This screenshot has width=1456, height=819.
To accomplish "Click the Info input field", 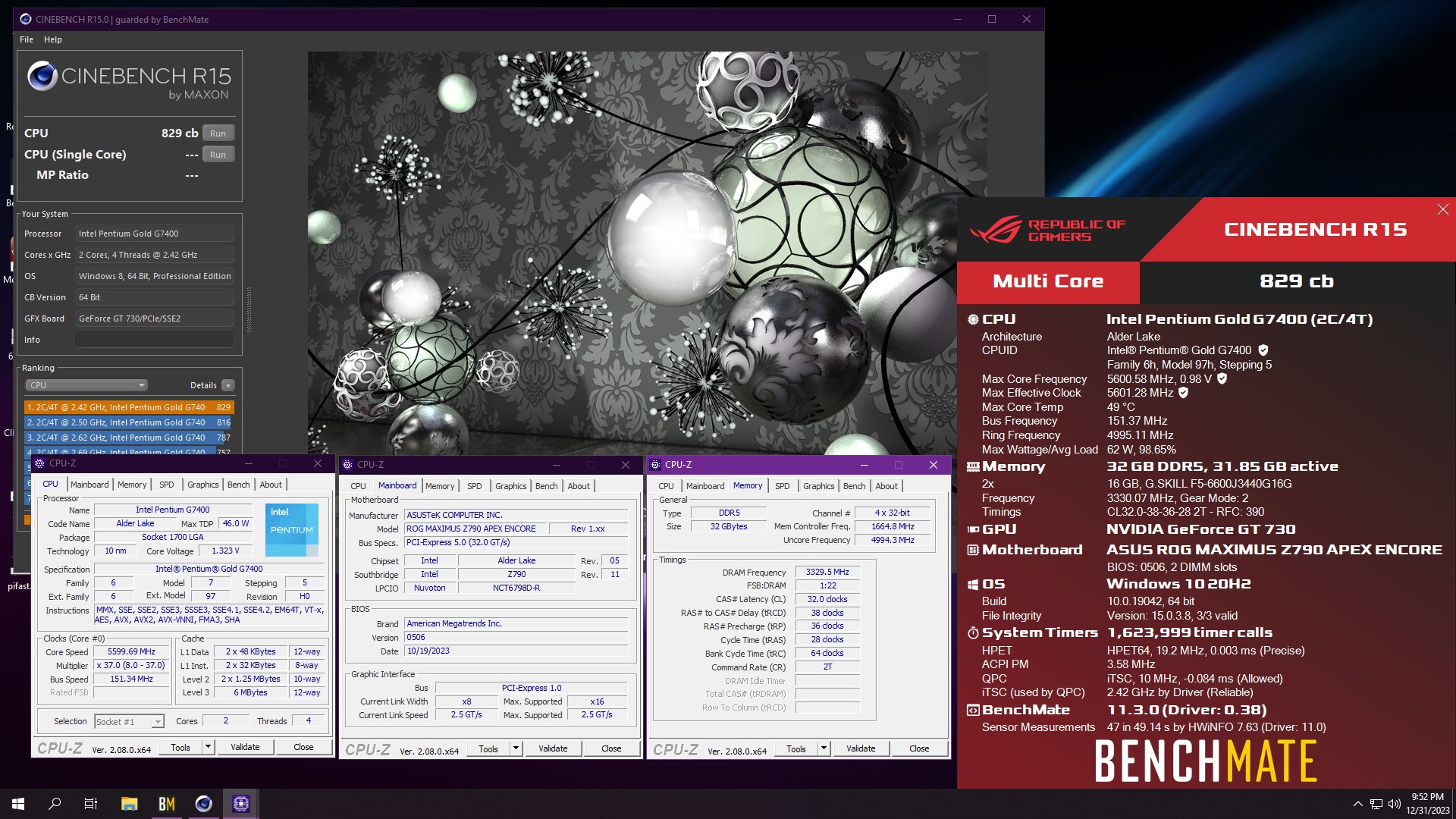I will tap(155, 340).
